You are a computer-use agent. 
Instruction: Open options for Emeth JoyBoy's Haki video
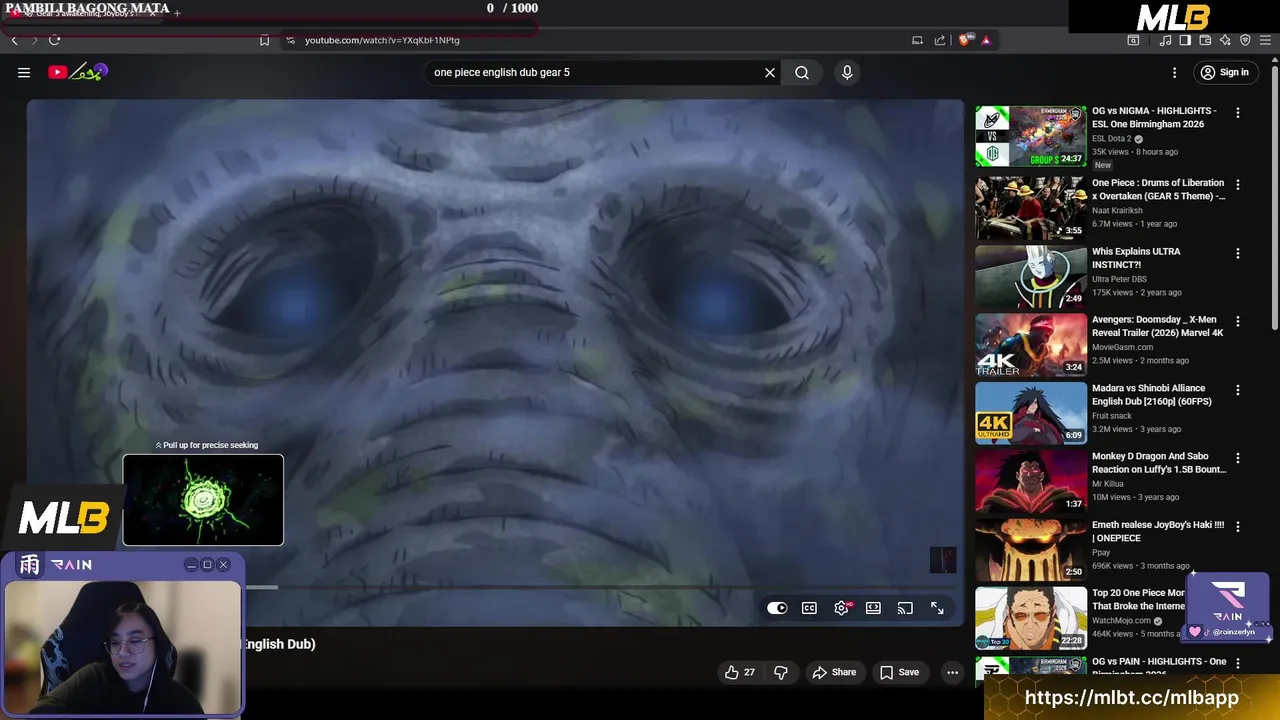tap(1238, 526)
